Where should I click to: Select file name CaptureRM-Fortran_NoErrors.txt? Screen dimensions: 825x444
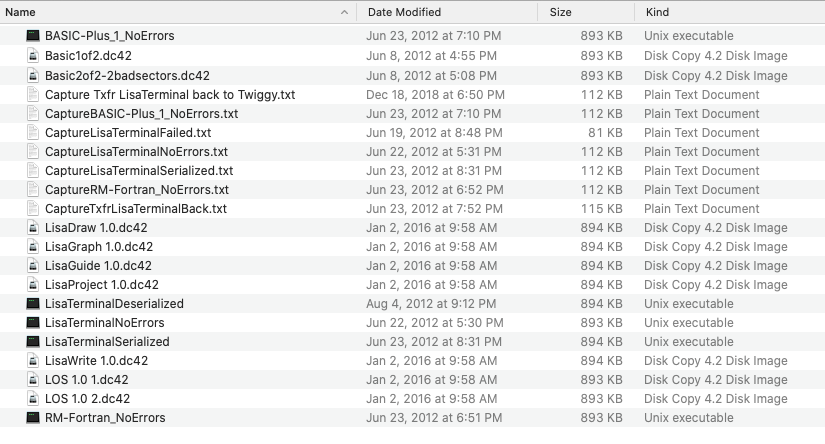137,189
